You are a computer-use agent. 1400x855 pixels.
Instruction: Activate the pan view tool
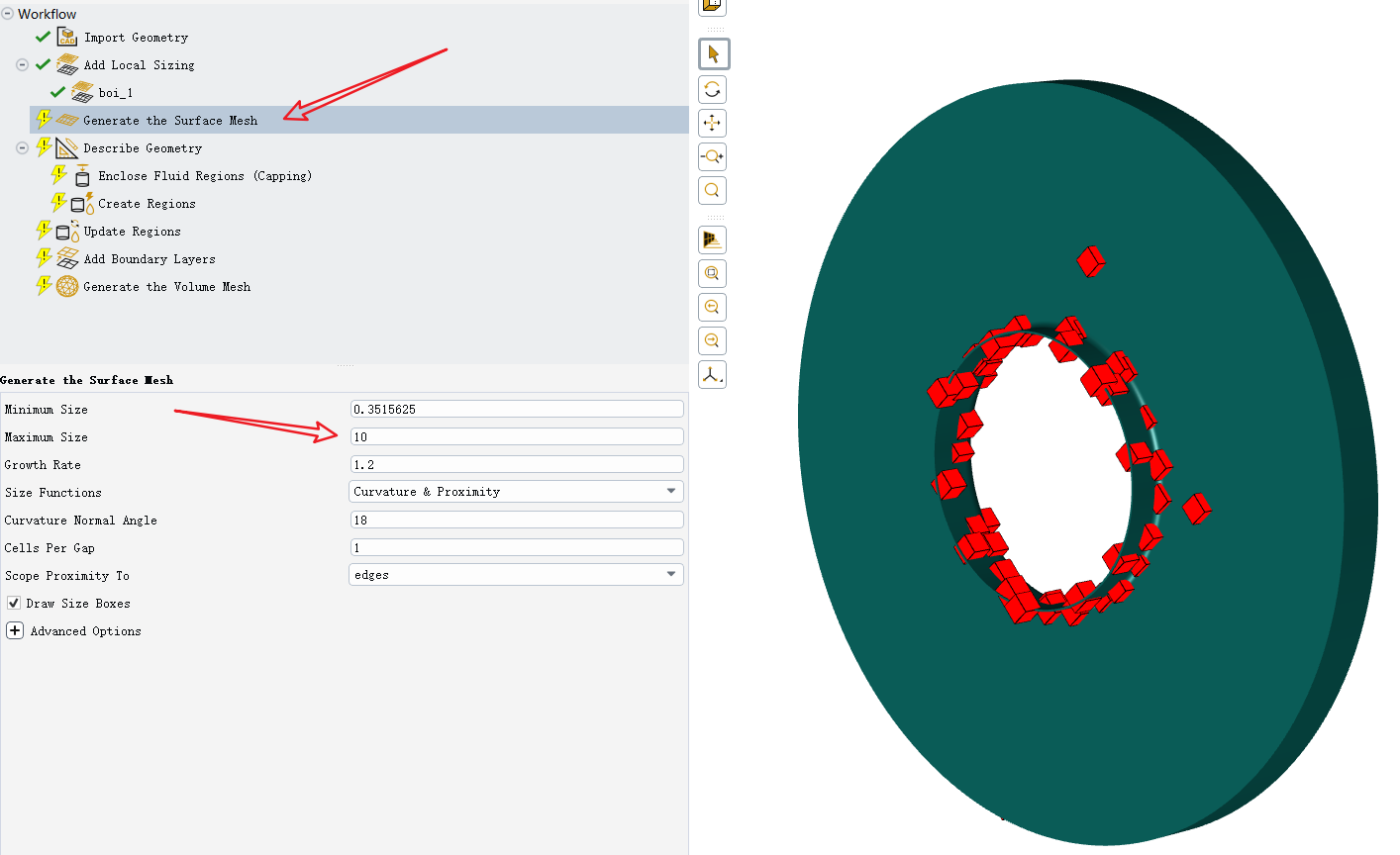(713, 124)
